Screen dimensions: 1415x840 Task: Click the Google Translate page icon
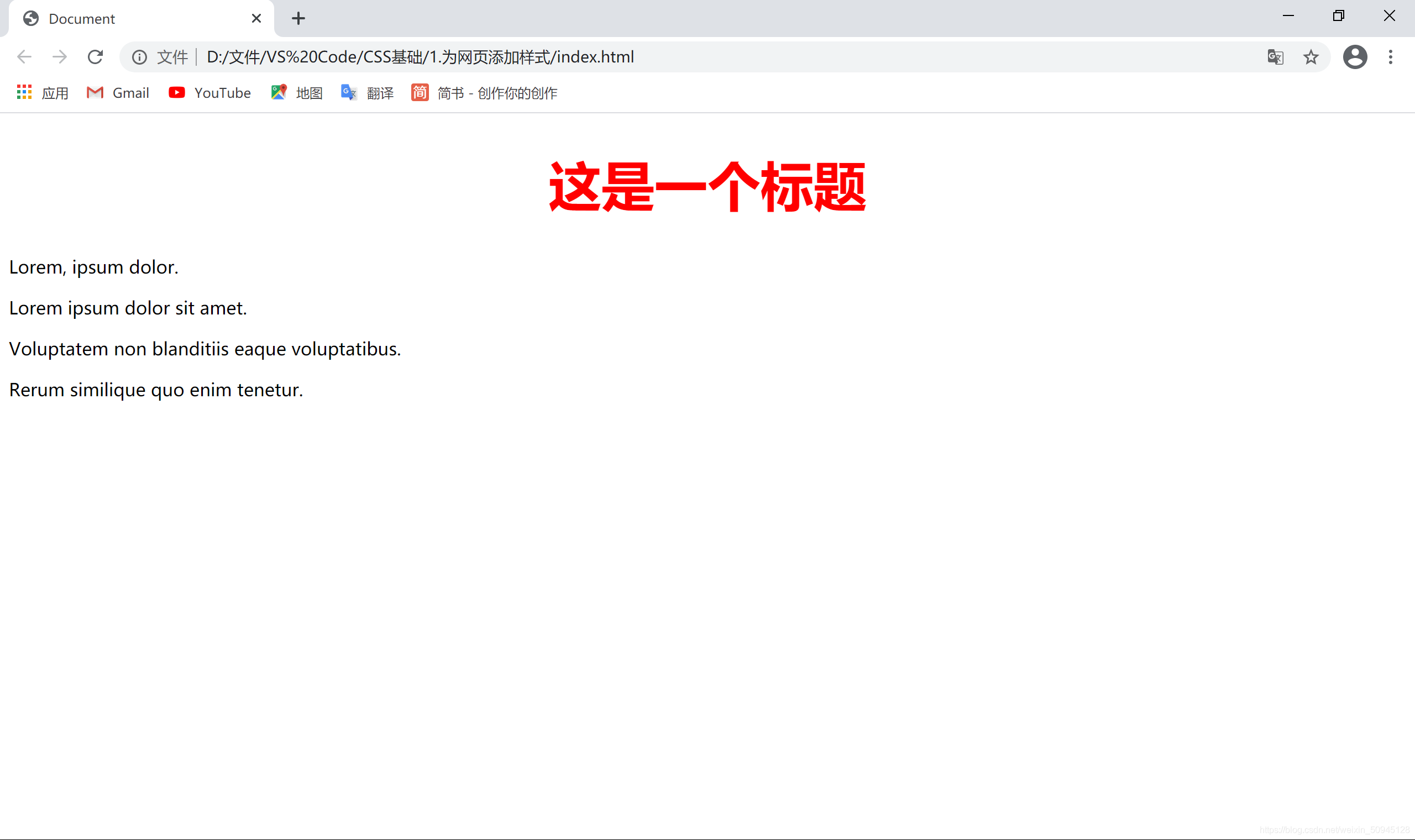tap(1278, 57)
